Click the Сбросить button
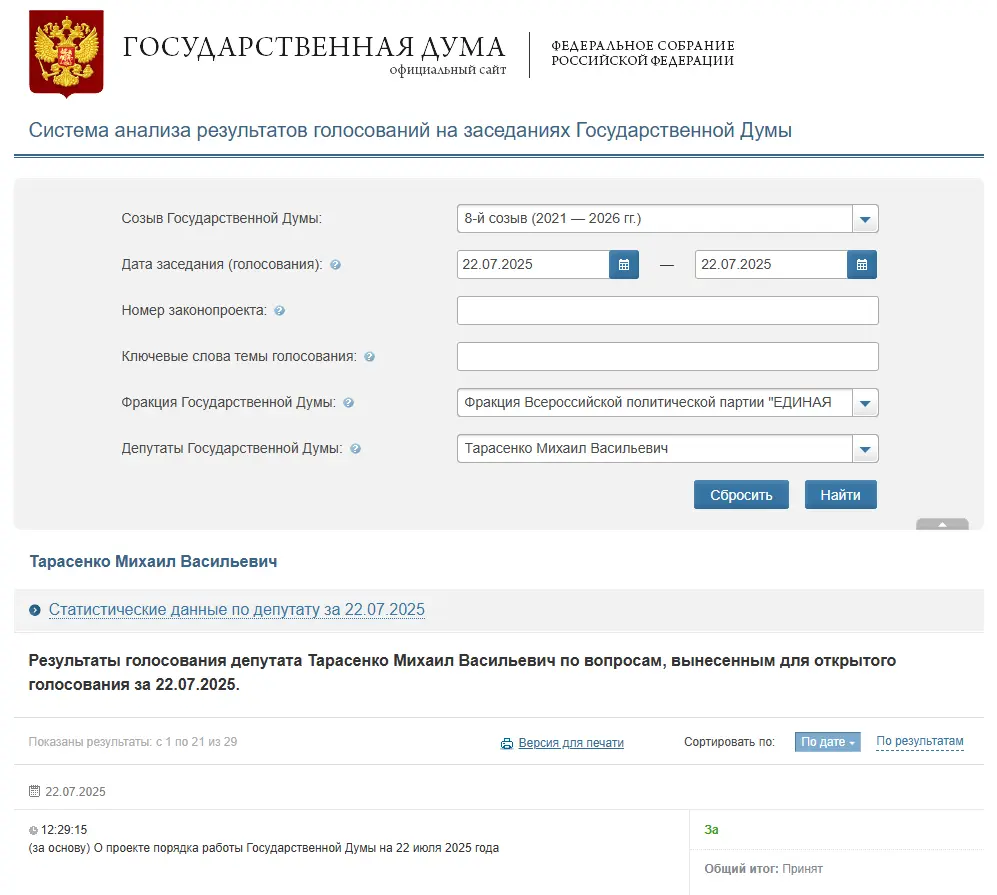 click(x=741, y=495)
